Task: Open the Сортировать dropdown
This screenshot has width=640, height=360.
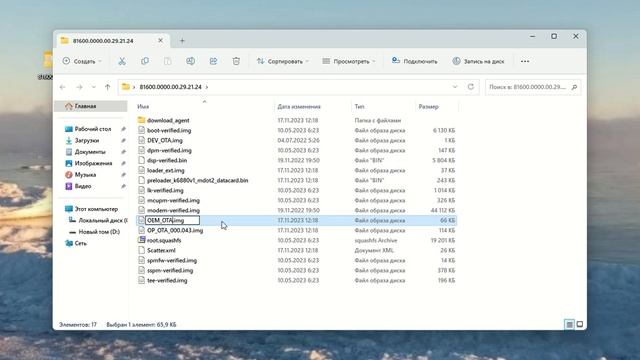Action: tap(282, 61)
